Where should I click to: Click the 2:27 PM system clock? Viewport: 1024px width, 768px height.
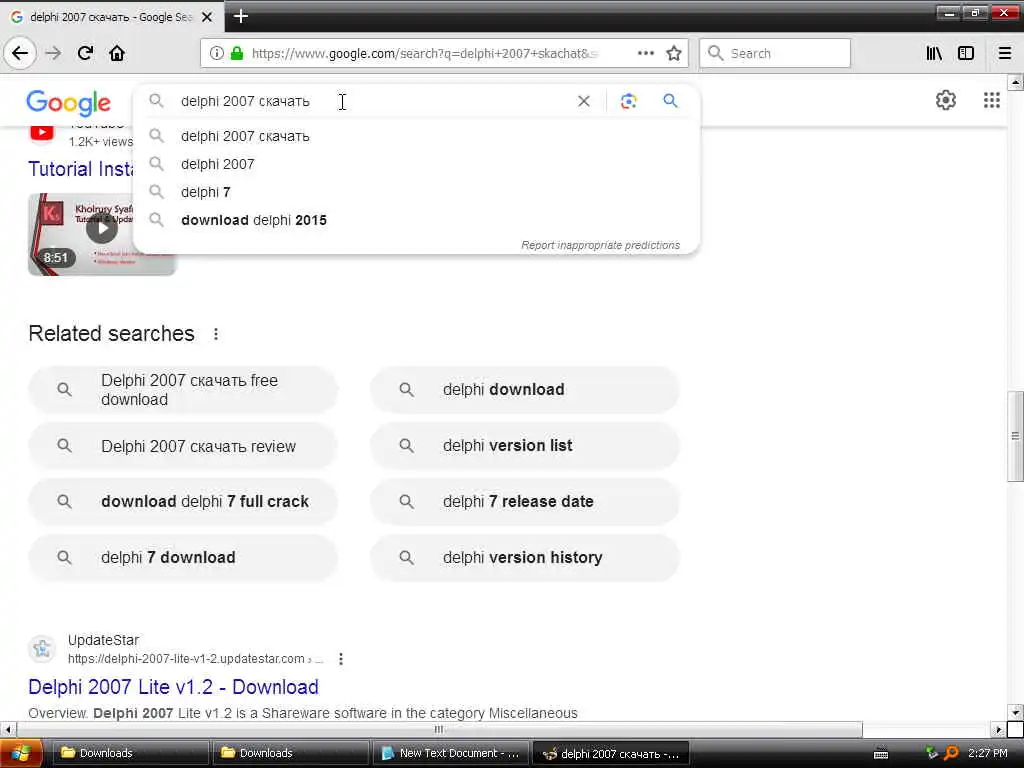click(987, 753)
